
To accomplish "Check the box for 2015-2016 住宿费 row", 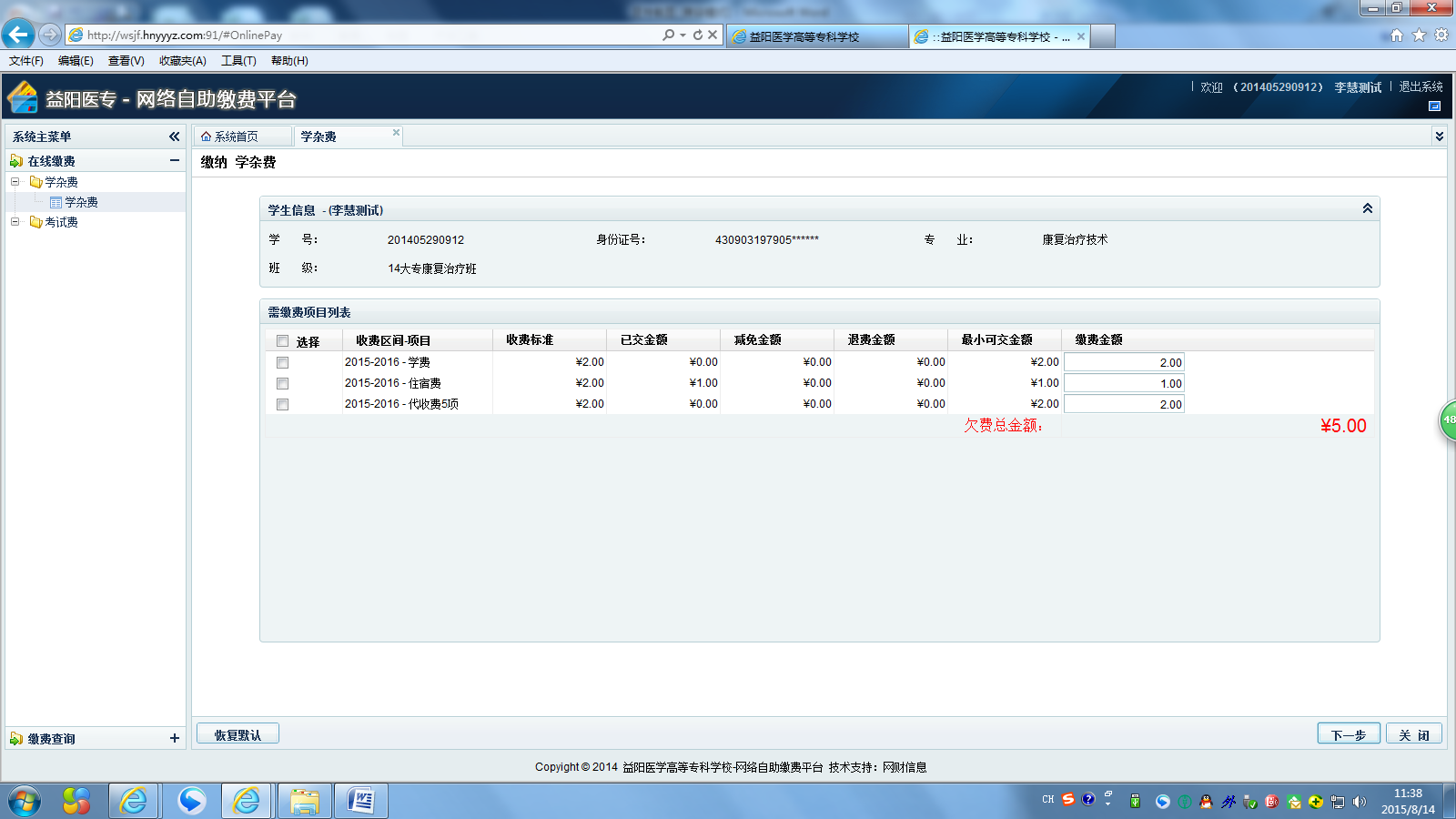I will click(282, 383).
